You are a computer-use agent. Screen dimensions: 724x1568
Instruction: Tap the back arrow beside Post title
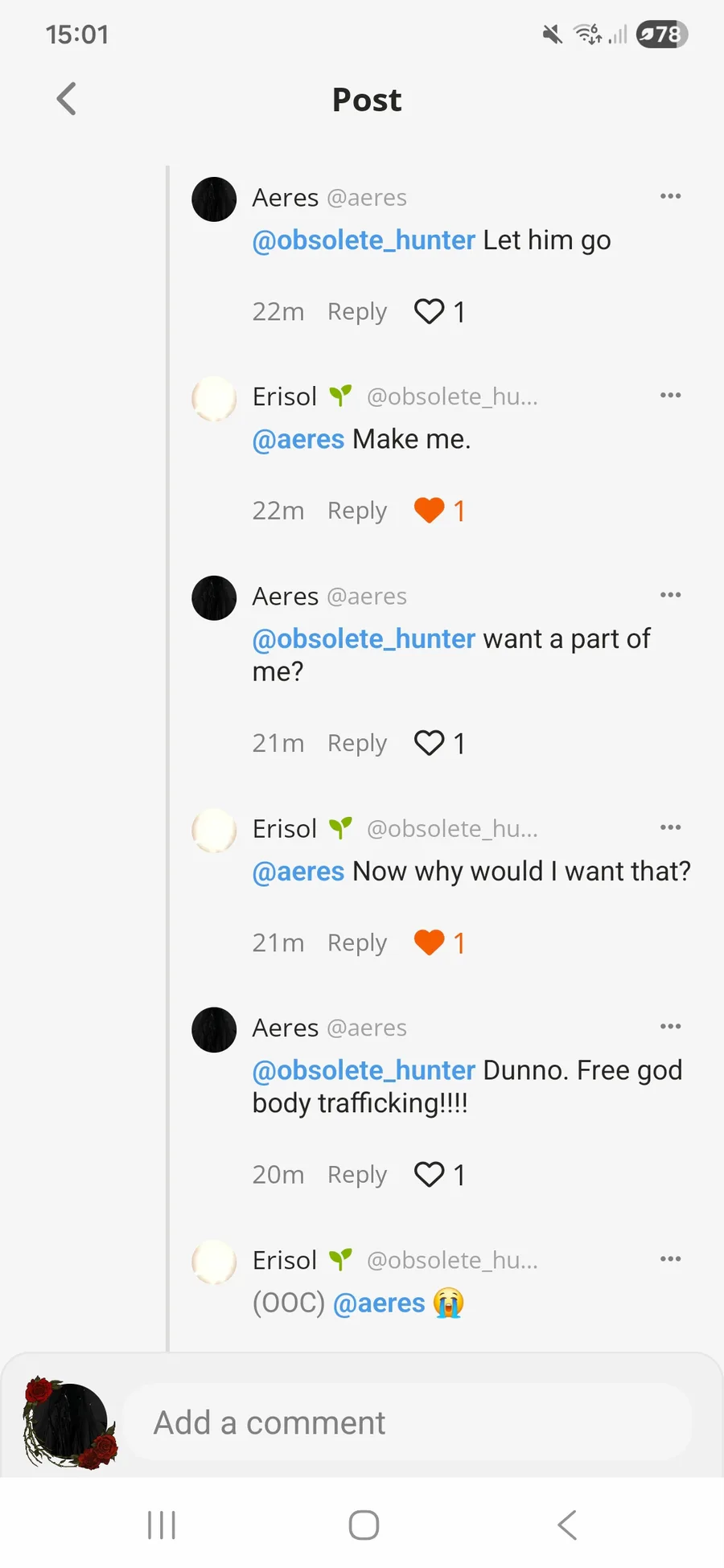tap(67, 100)
